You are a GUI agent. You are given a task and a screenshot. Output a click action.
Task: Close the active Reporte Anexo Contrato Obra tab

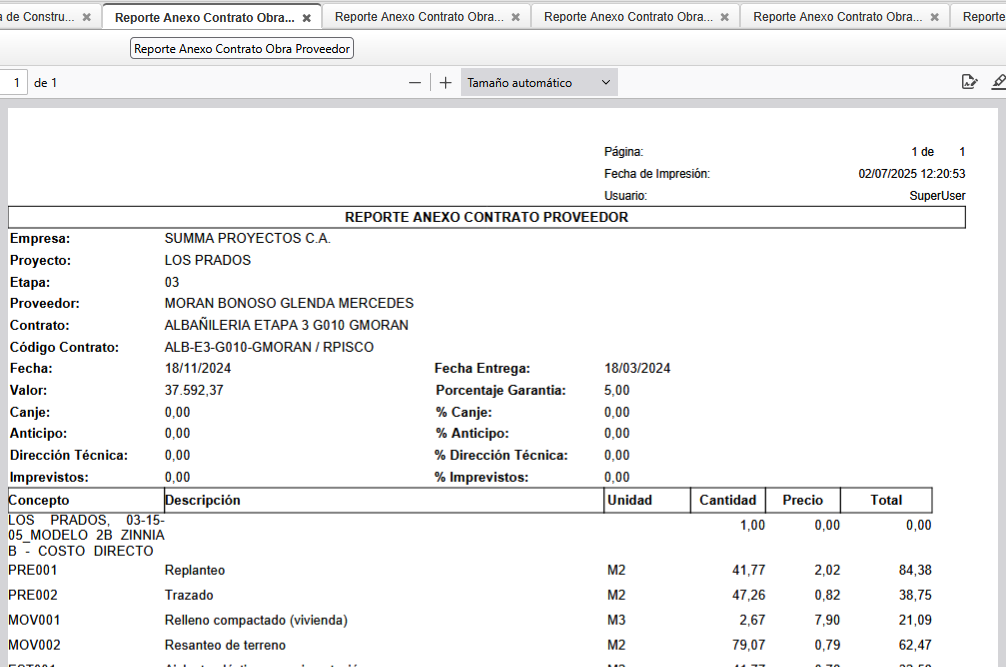coord(306,18)
